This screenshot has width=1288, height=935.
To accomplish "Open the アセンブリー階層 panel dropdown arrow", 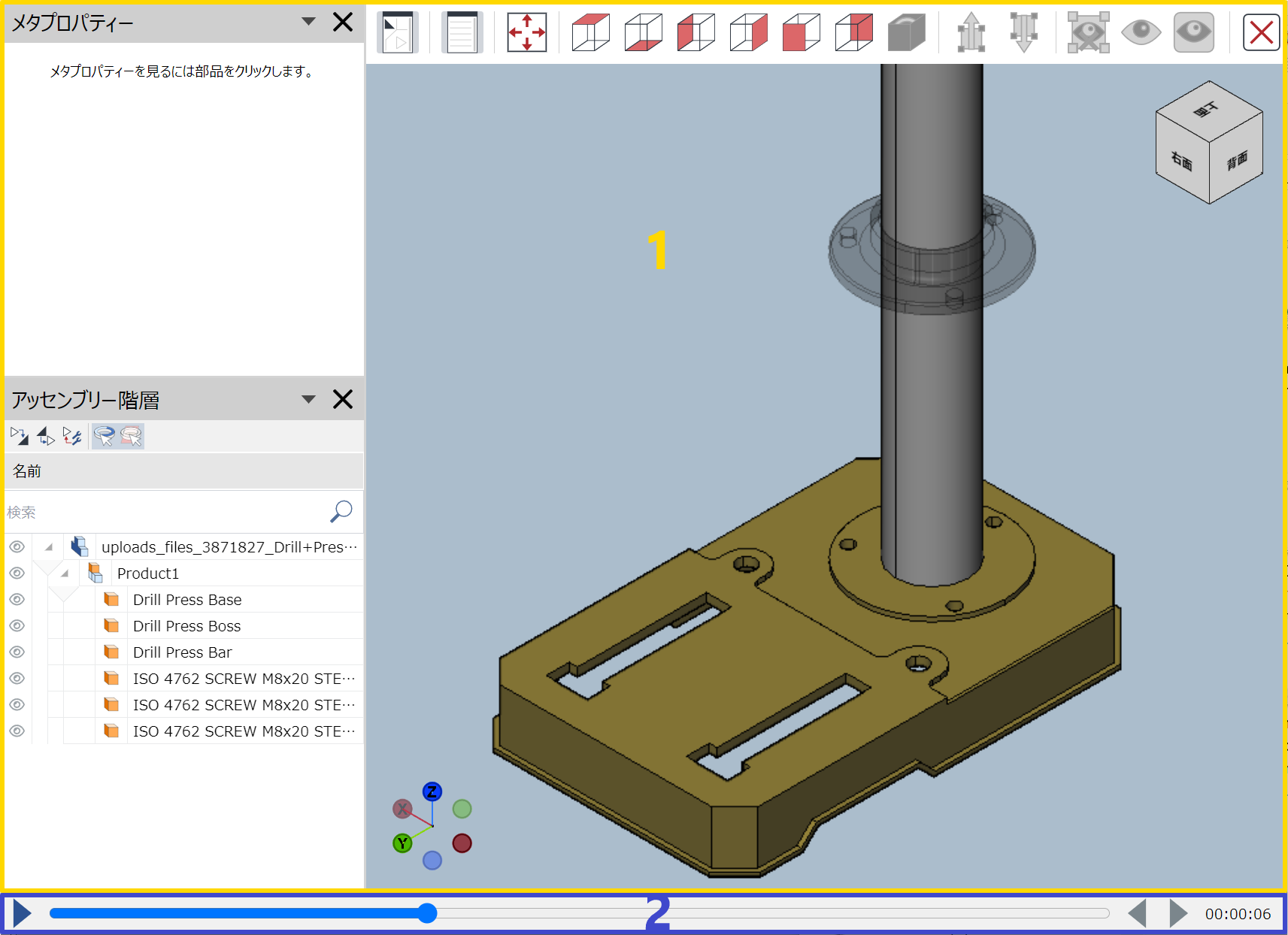I will pyautogui.click(x=308, y=399).
